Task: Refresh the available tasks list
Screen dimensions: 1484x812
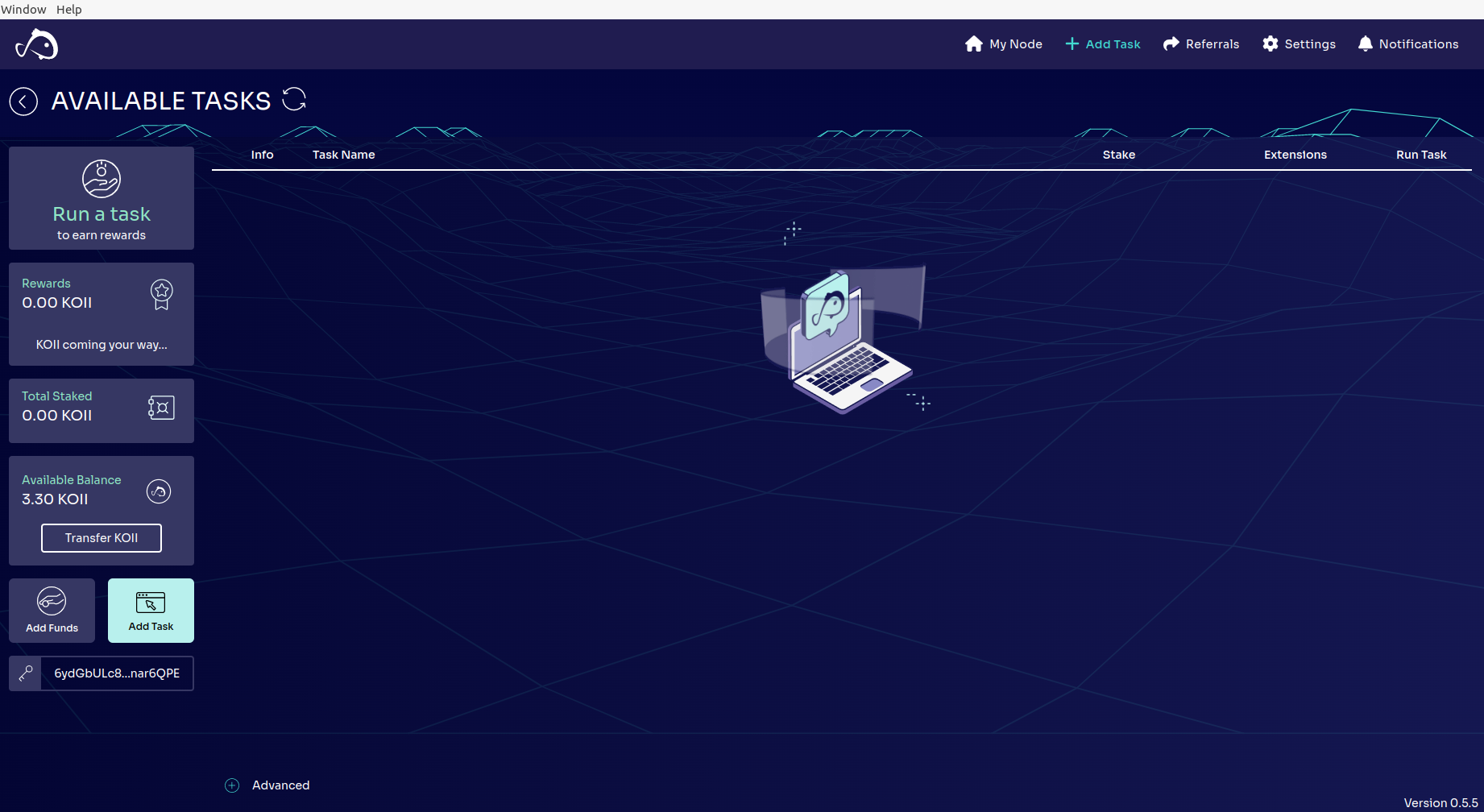Action: (294, 100)
